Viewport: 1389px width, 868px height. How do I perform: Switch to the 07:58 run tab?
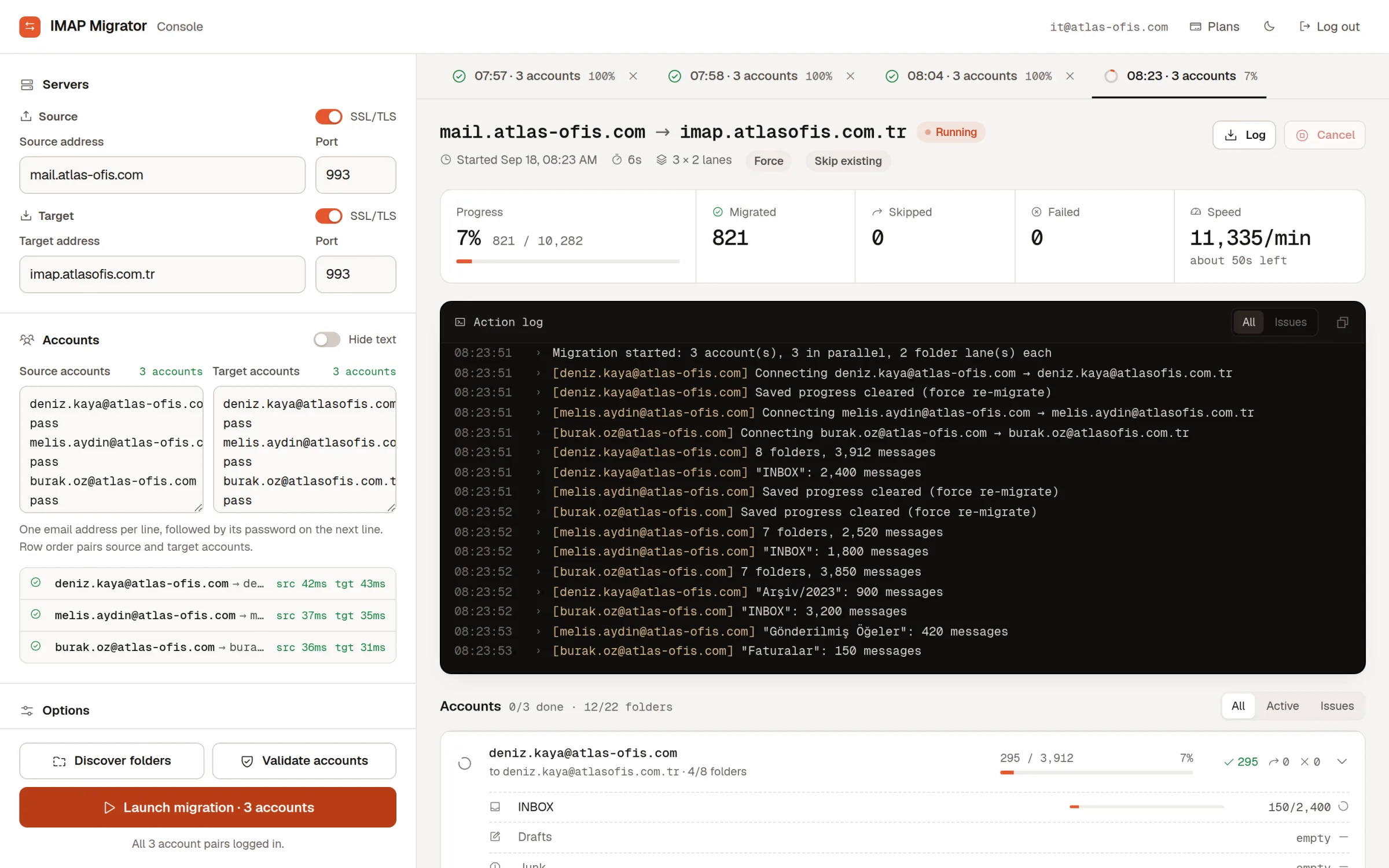[x=749, y=76]
